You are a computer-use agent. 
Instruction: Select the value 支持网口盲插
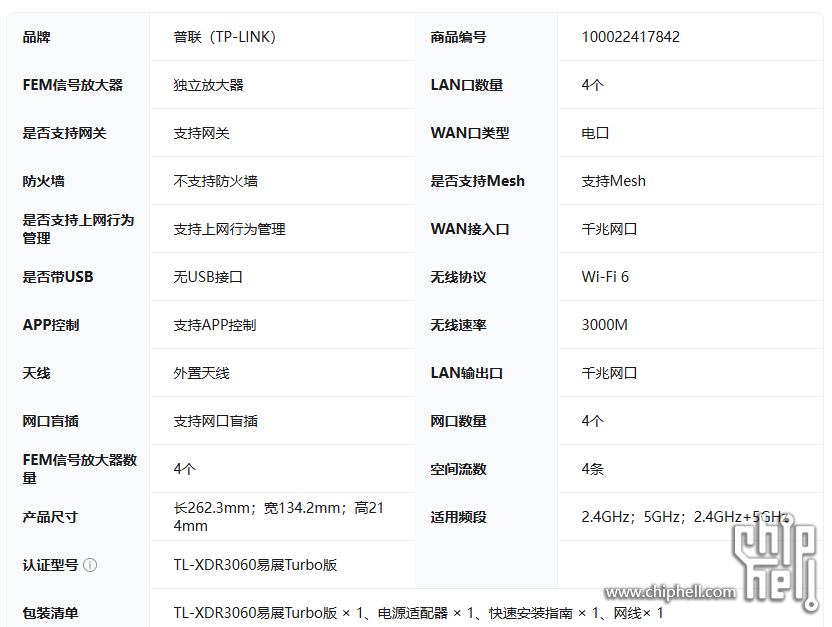click(x=215, y=421)
